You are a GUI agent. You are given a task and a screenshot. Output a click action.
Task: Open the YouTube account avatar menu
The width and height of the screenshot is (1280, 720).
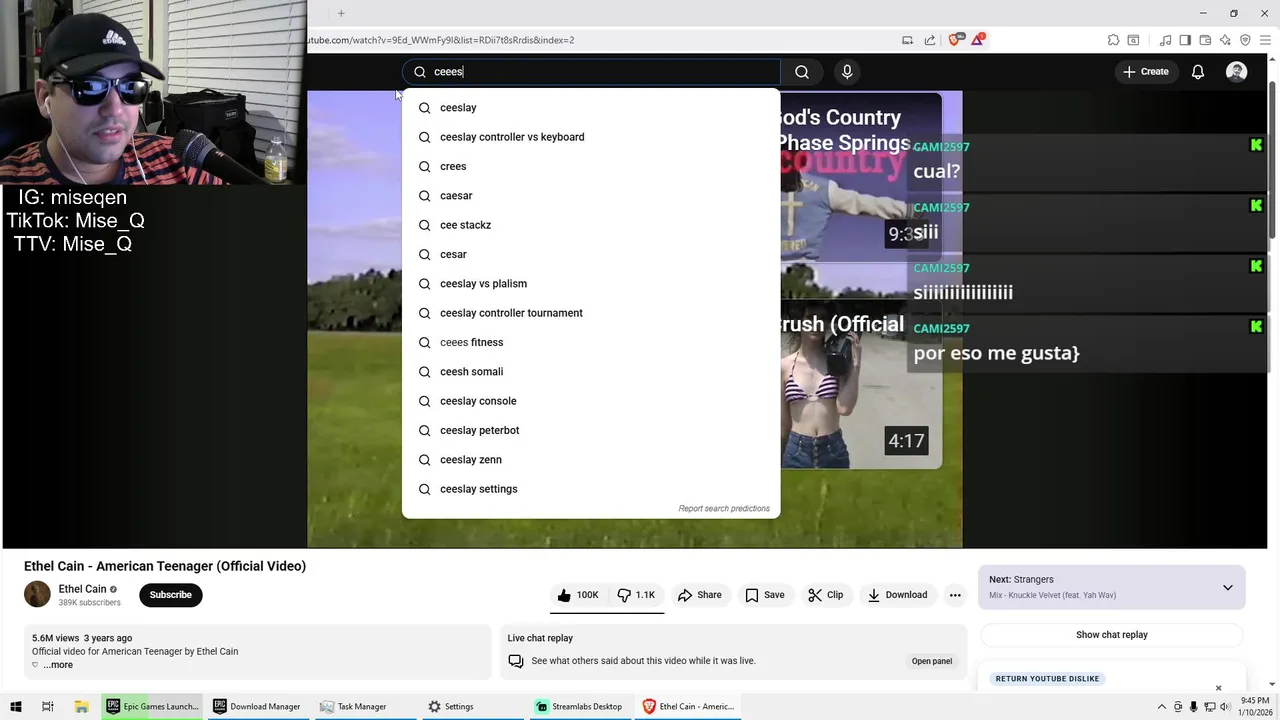(x=1236, y=72)
